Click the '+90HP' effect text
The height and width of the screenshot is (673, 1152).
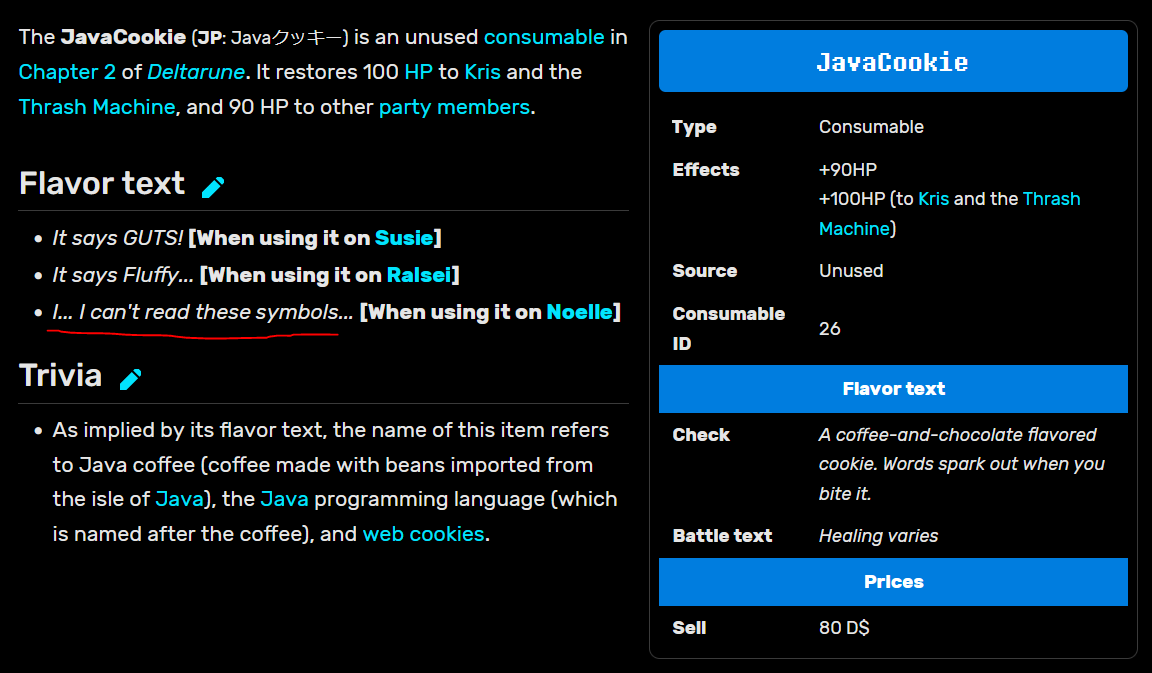pos(848,170)
